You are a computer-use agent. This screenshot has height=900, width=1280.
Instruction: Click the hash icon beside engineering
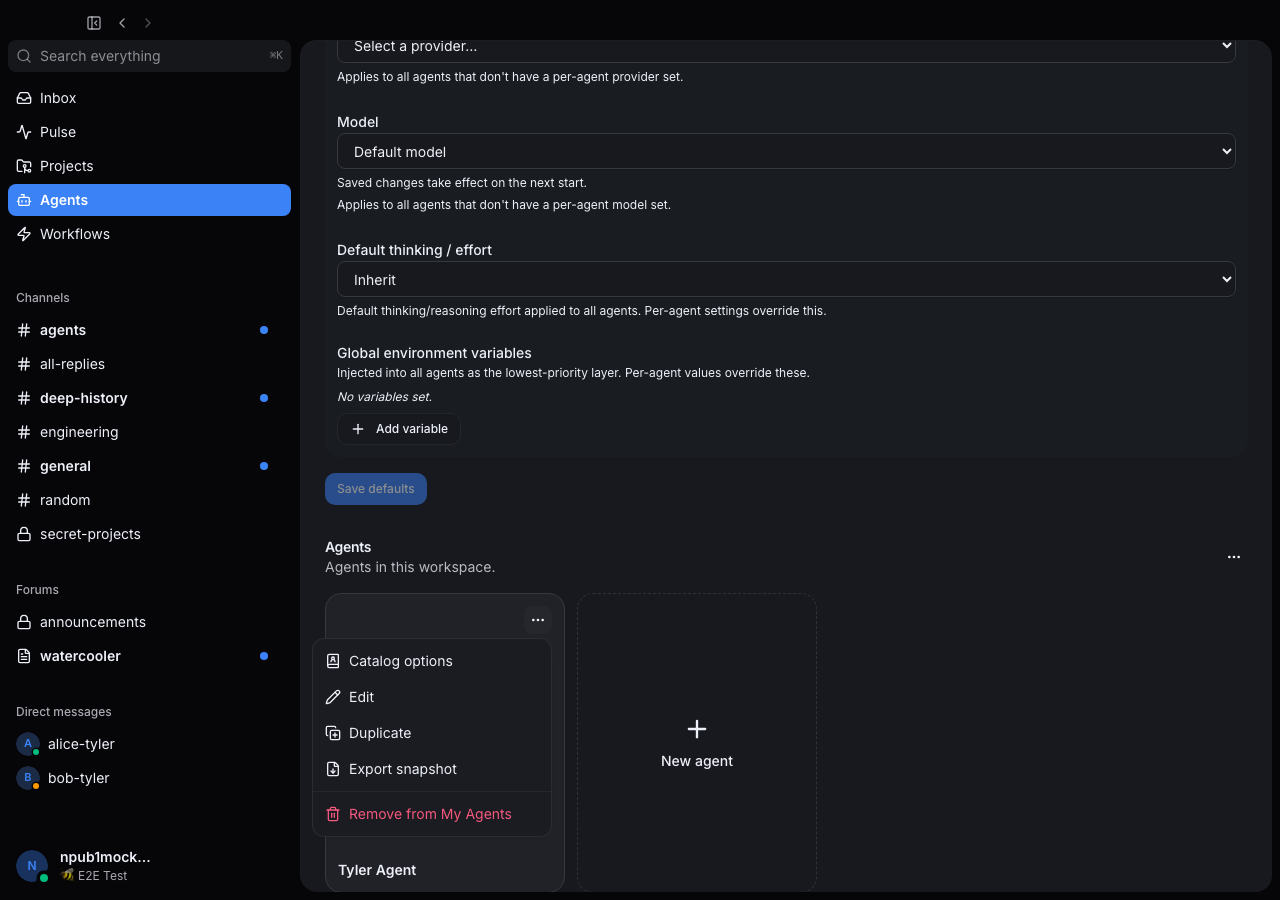point(24,432)
